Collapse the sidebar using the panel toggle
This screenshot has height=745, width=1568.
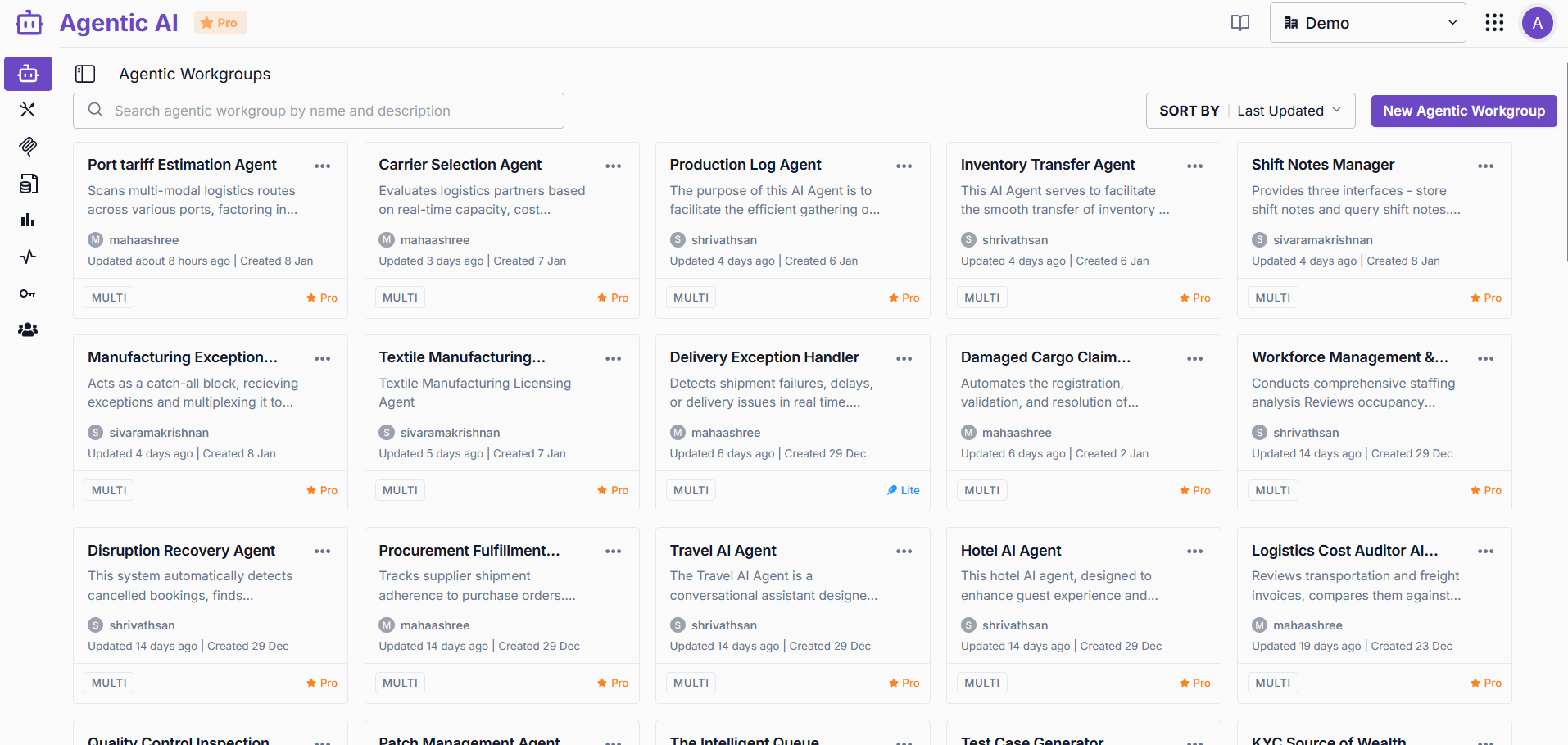point(85,74)
